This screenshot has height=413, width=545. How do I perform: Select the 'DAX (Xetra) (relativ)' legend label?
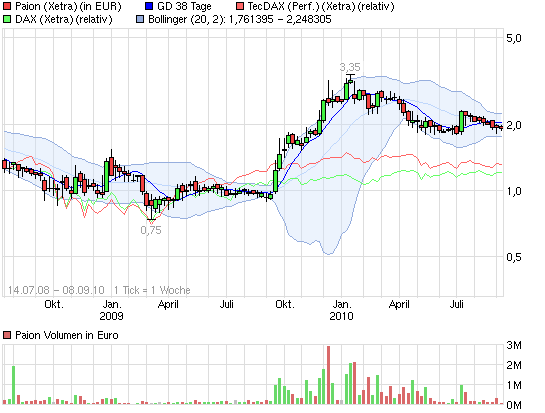coord(64,19)
